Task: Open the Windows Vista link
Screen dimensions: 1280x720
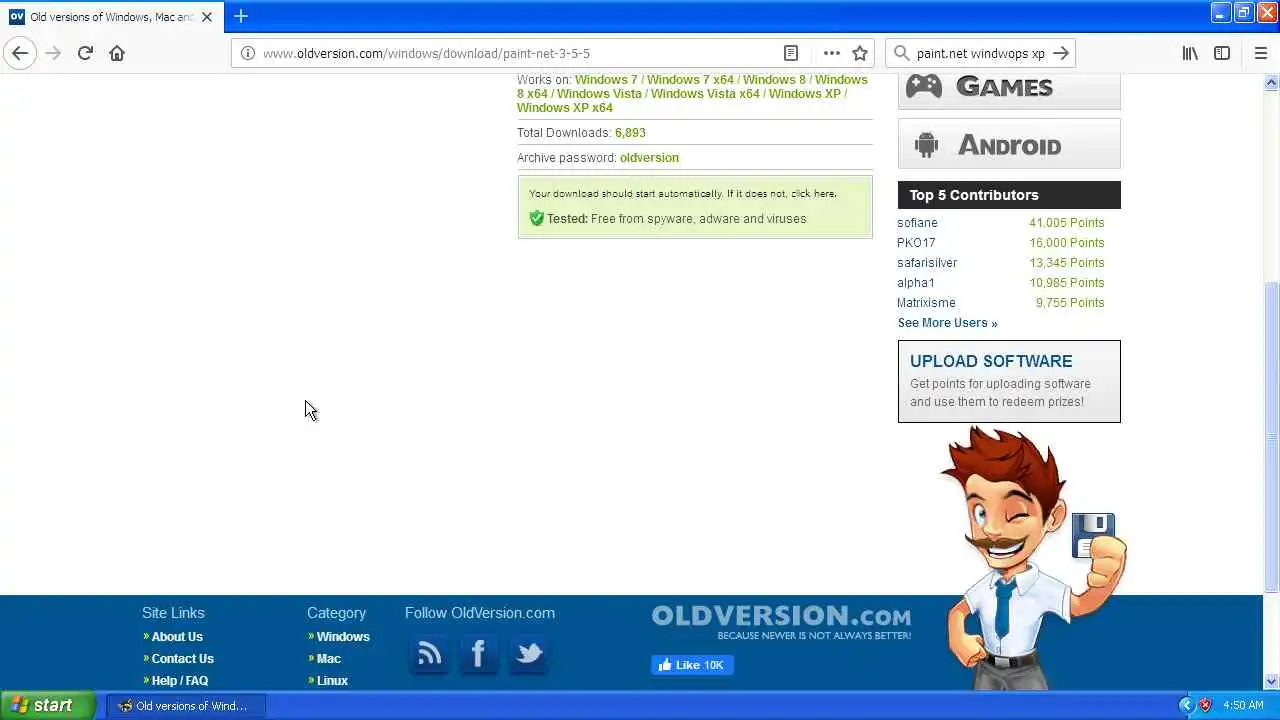Action: tap(599, 94)
